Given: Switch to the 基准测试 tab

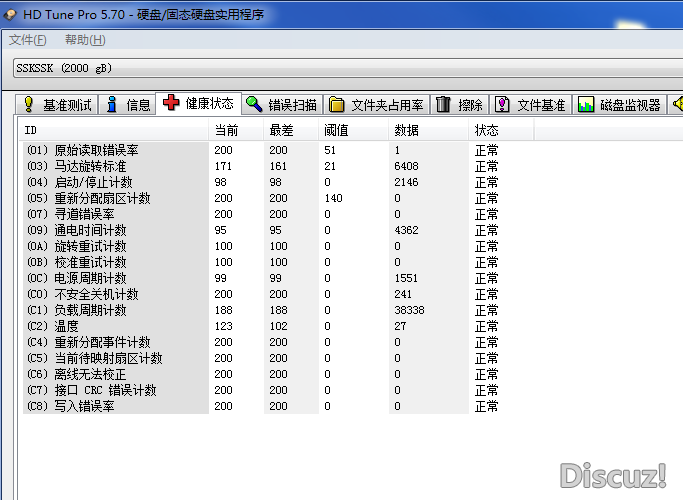Looking at the screenshot, I should click(x=57, y=105).
